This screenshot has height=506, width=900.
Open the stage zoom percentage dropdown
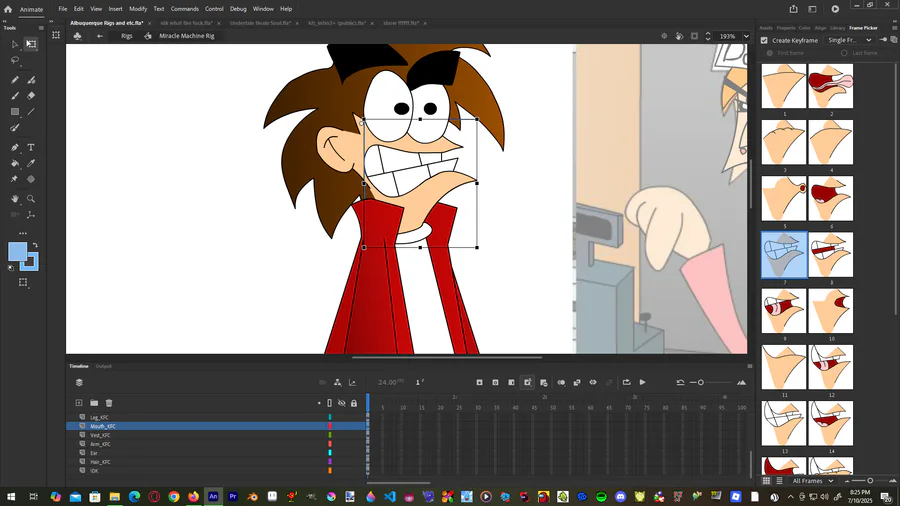746,36
